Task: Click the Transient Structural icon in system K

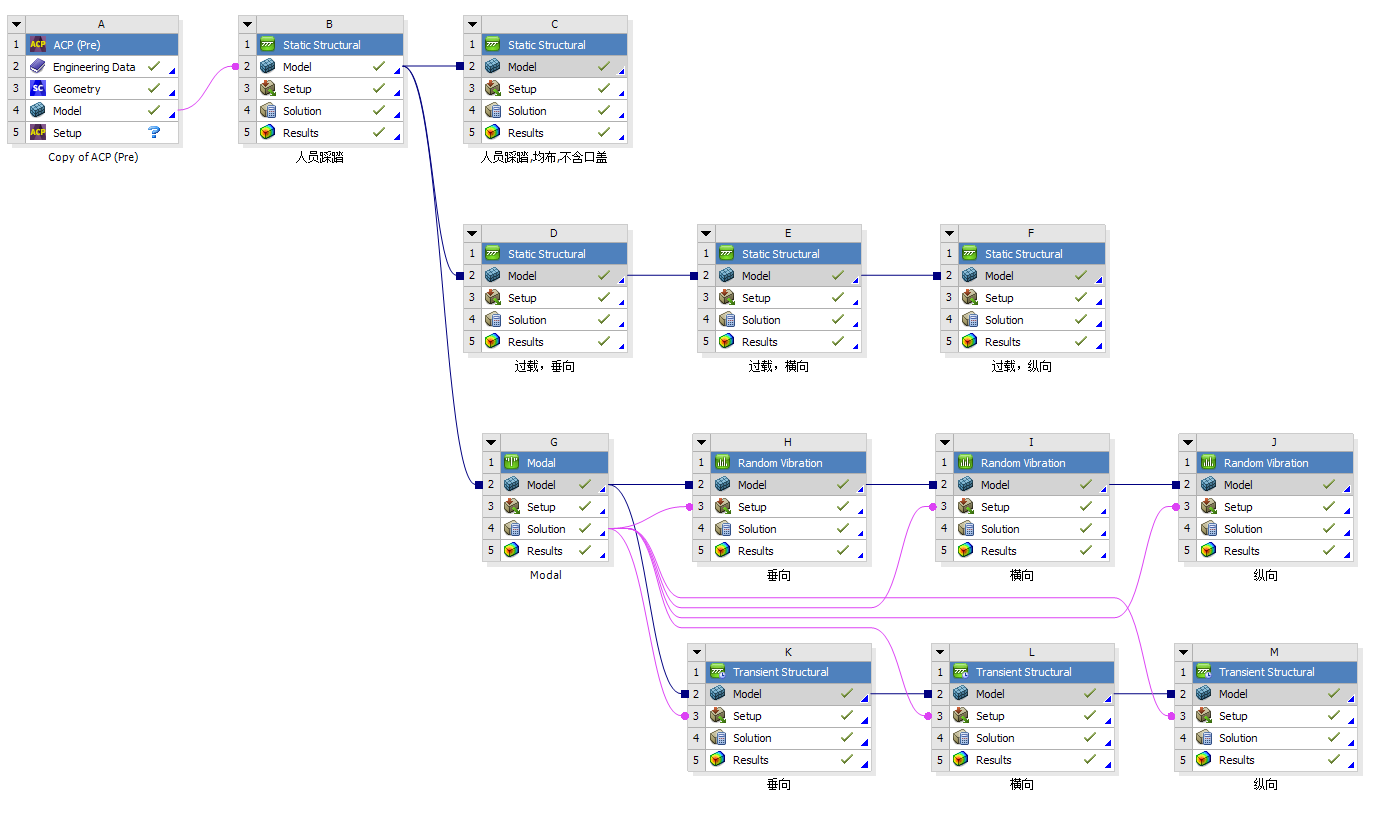Action: tap(718, 671)
